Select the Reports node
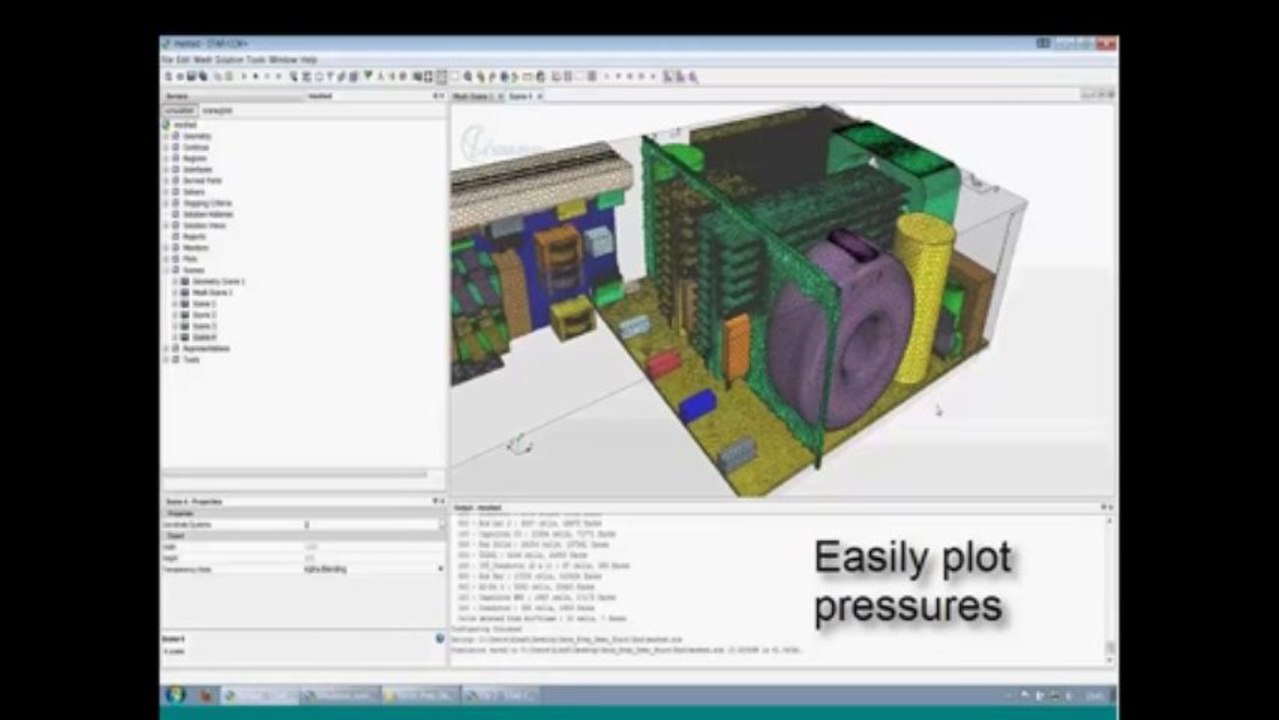Image resolution: width=1279 pixels, height=720 pixels. pos(194,236)
